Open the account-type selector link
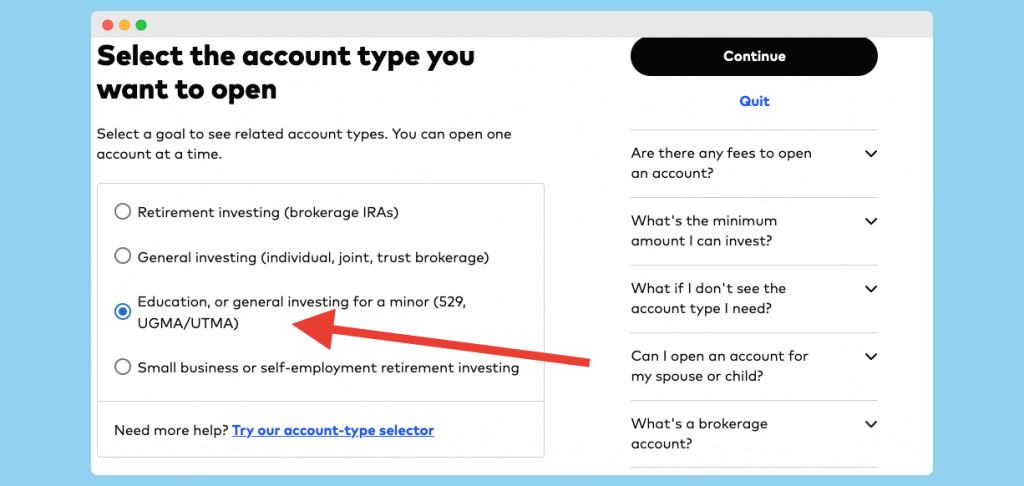1024x486 pixels. click(x=333, y=431)
